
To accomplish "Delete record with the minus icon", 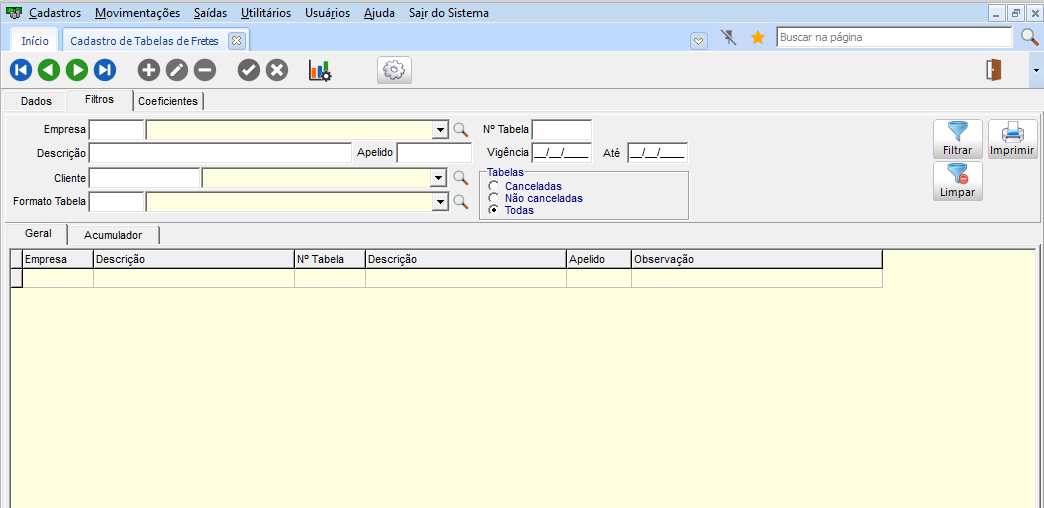I will click(205, 70).
